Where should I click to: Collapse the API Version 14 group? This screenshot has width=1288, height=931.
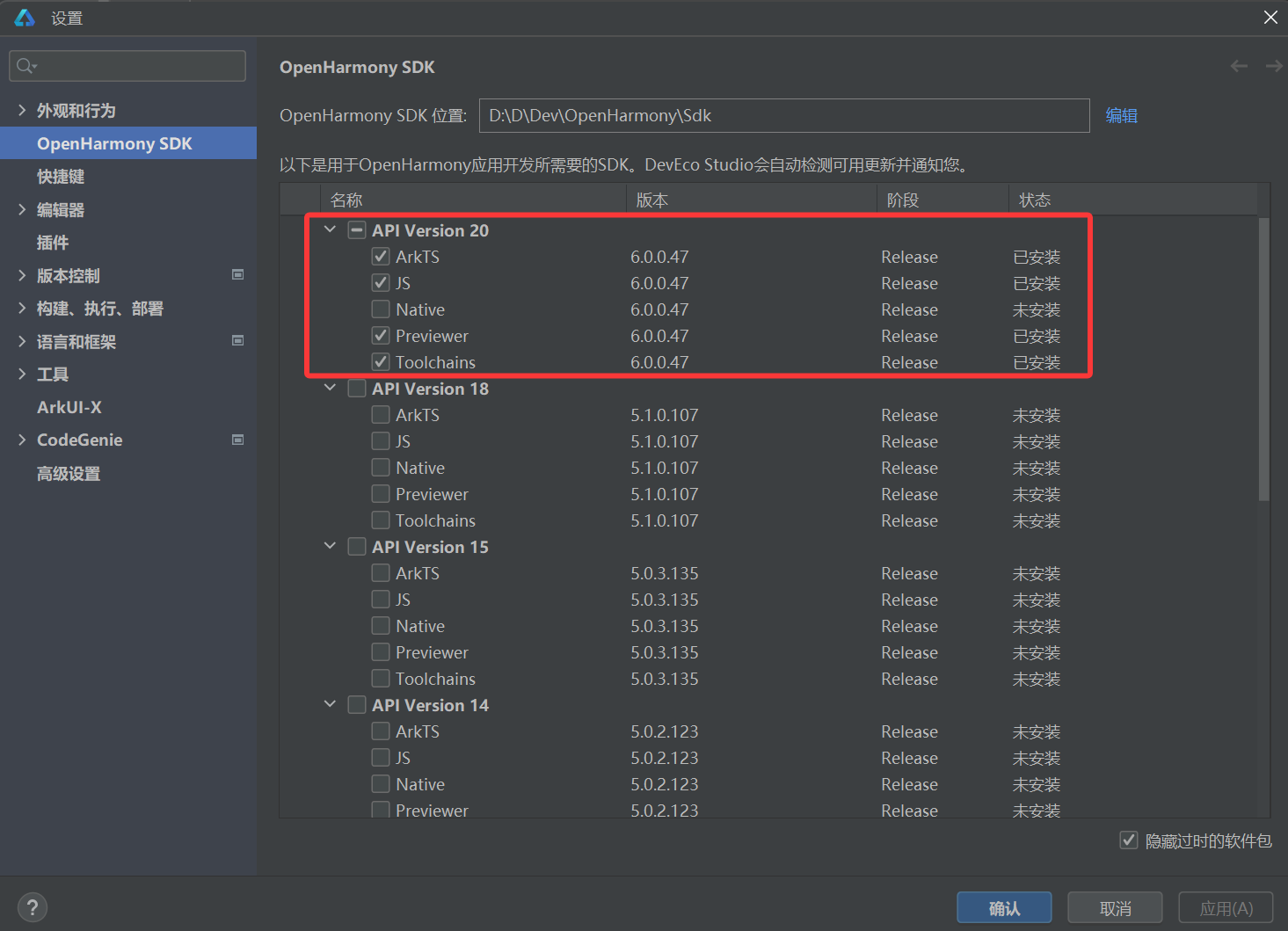coord(330,704)
